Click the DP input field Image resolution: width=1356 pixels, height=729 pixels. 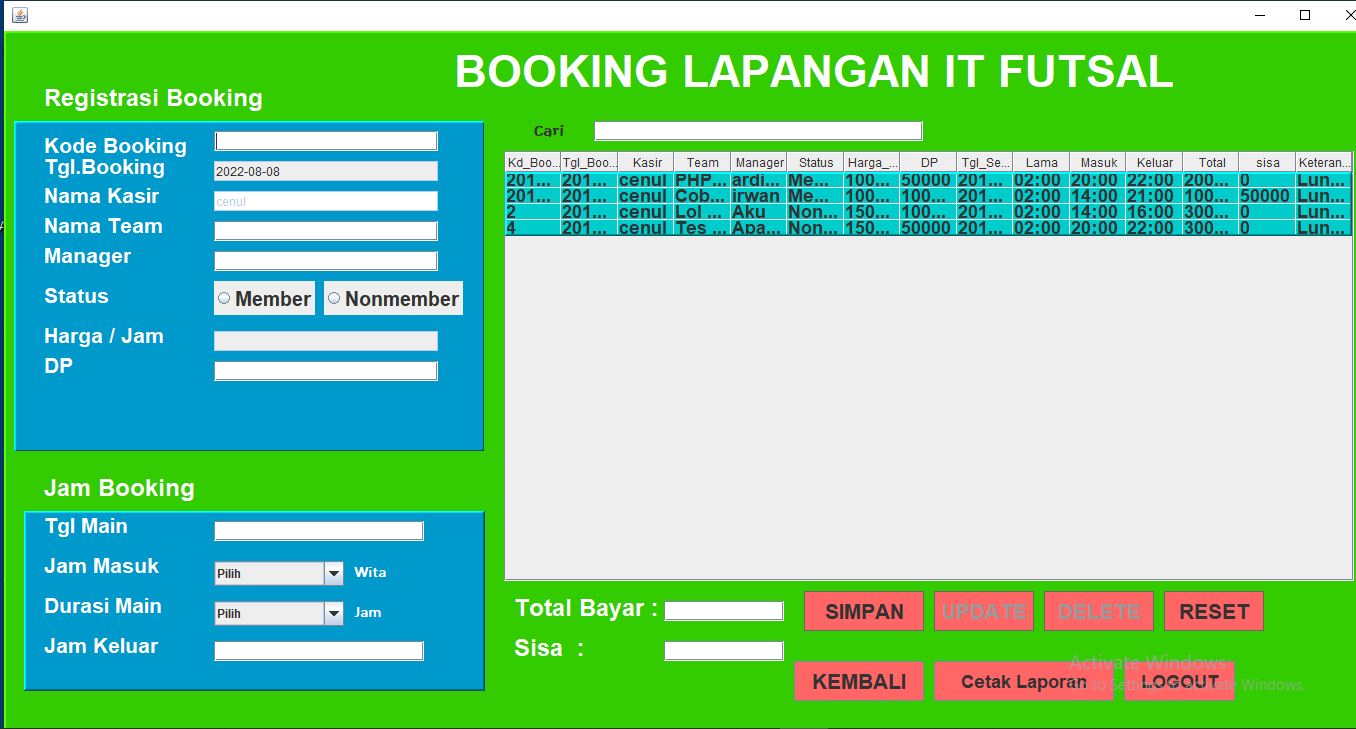click(326, 371)
